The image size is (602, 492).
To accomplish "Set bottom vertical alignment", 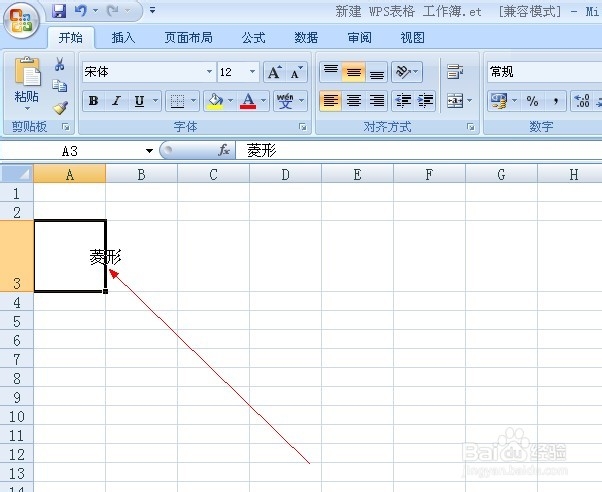I will (377, 71).
